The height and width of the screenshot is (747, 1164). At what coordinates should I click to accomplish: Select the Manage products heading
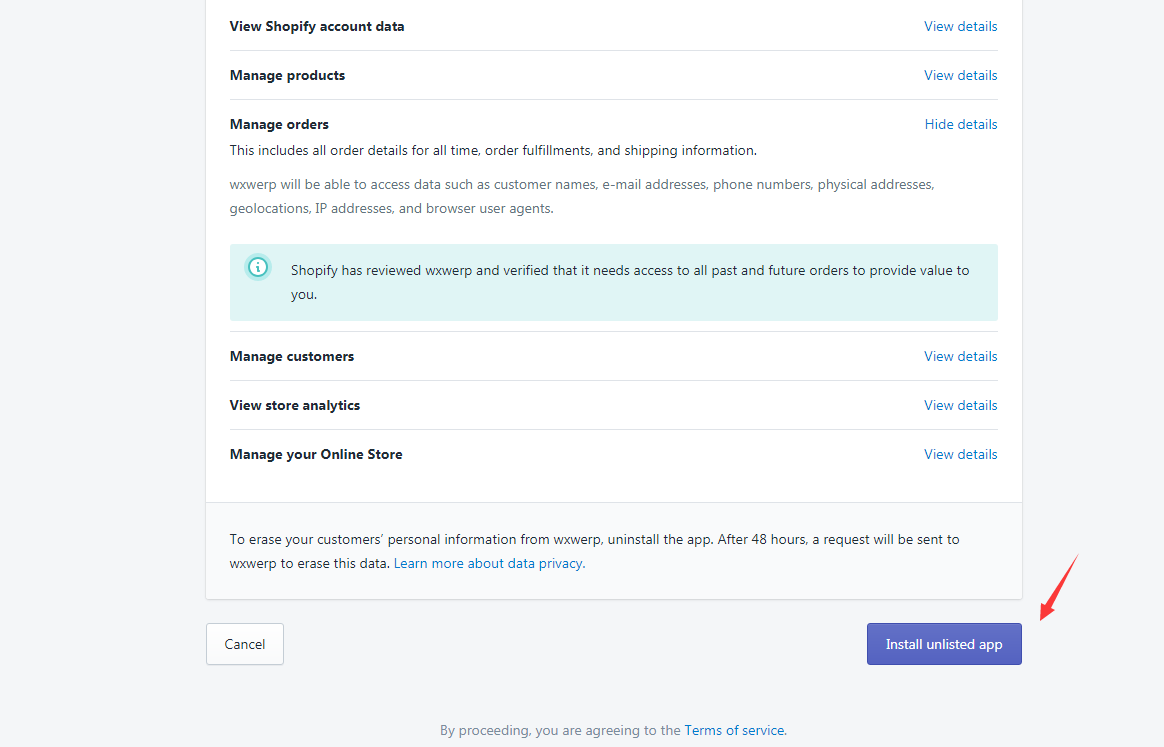287,75
